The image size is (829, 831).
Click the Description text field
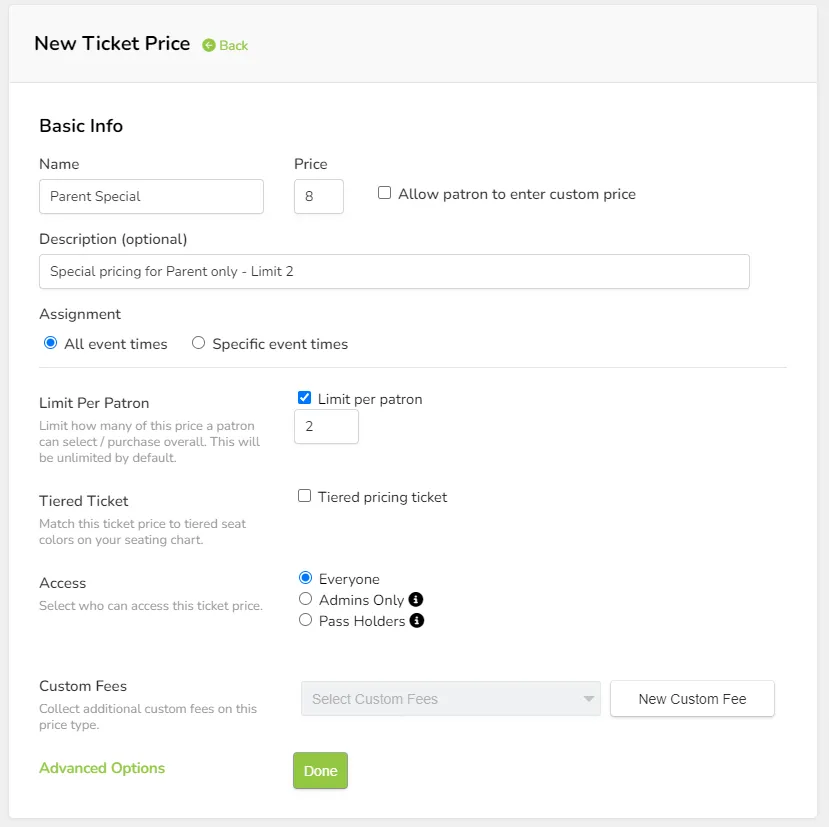[394, 271]
